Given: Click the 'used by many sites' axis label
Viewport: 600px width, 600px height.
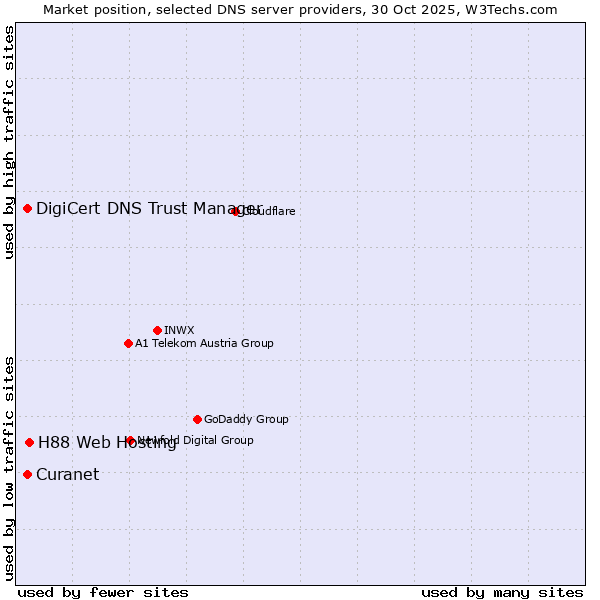Looking at the screenshot, I should (x=502, y=592).
